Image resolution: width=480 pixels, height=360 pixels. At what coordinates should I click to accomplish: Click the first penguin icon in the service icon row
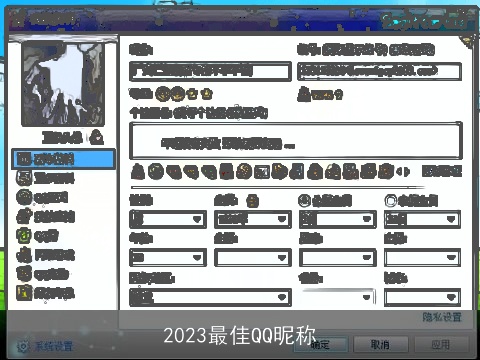(x=137, y=171)
